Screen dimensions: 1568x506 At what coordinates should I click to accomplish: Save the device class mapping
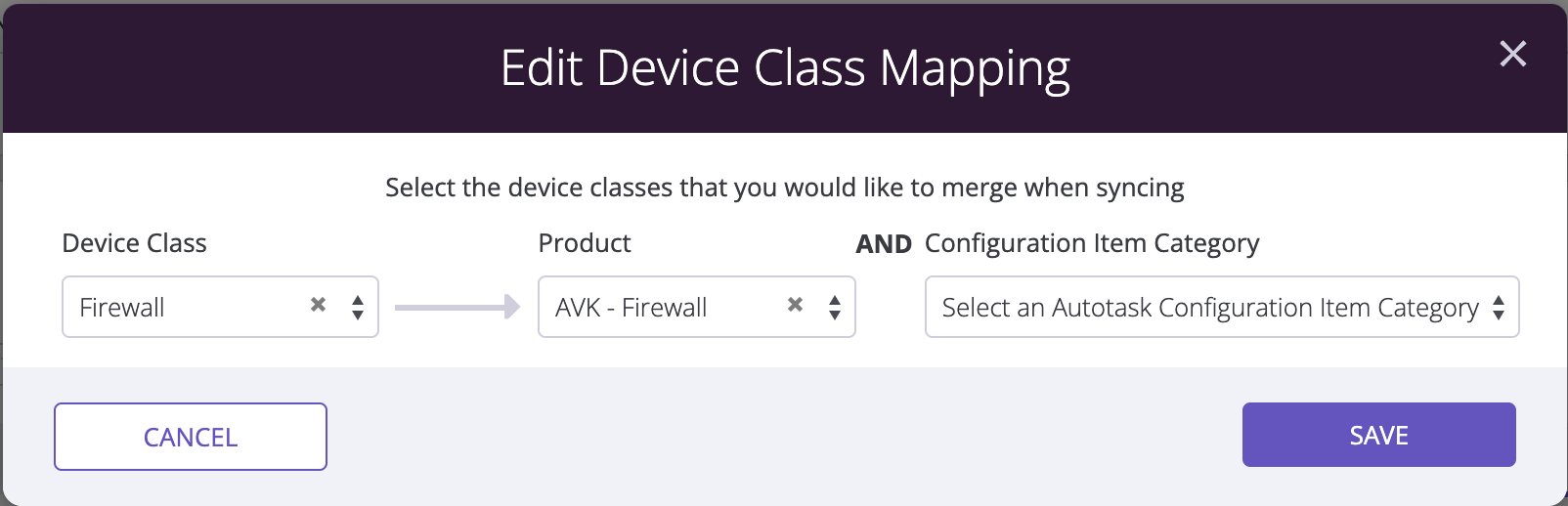pos(1379,435)
